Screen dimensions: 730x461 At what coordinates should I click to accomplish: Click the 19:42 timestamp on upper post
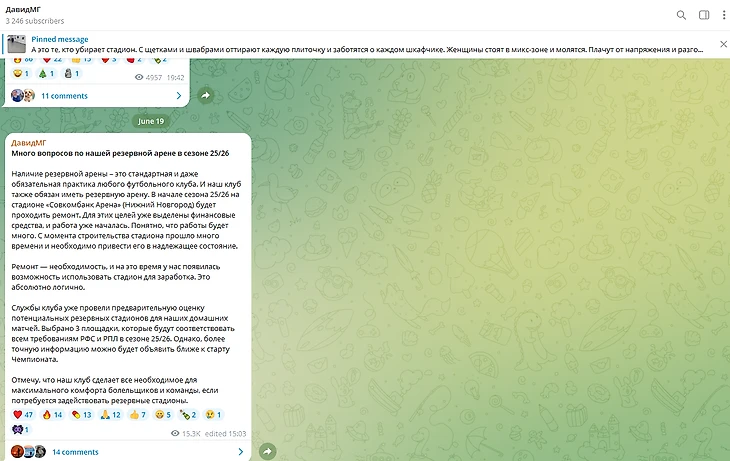click(x=176, y=78)
